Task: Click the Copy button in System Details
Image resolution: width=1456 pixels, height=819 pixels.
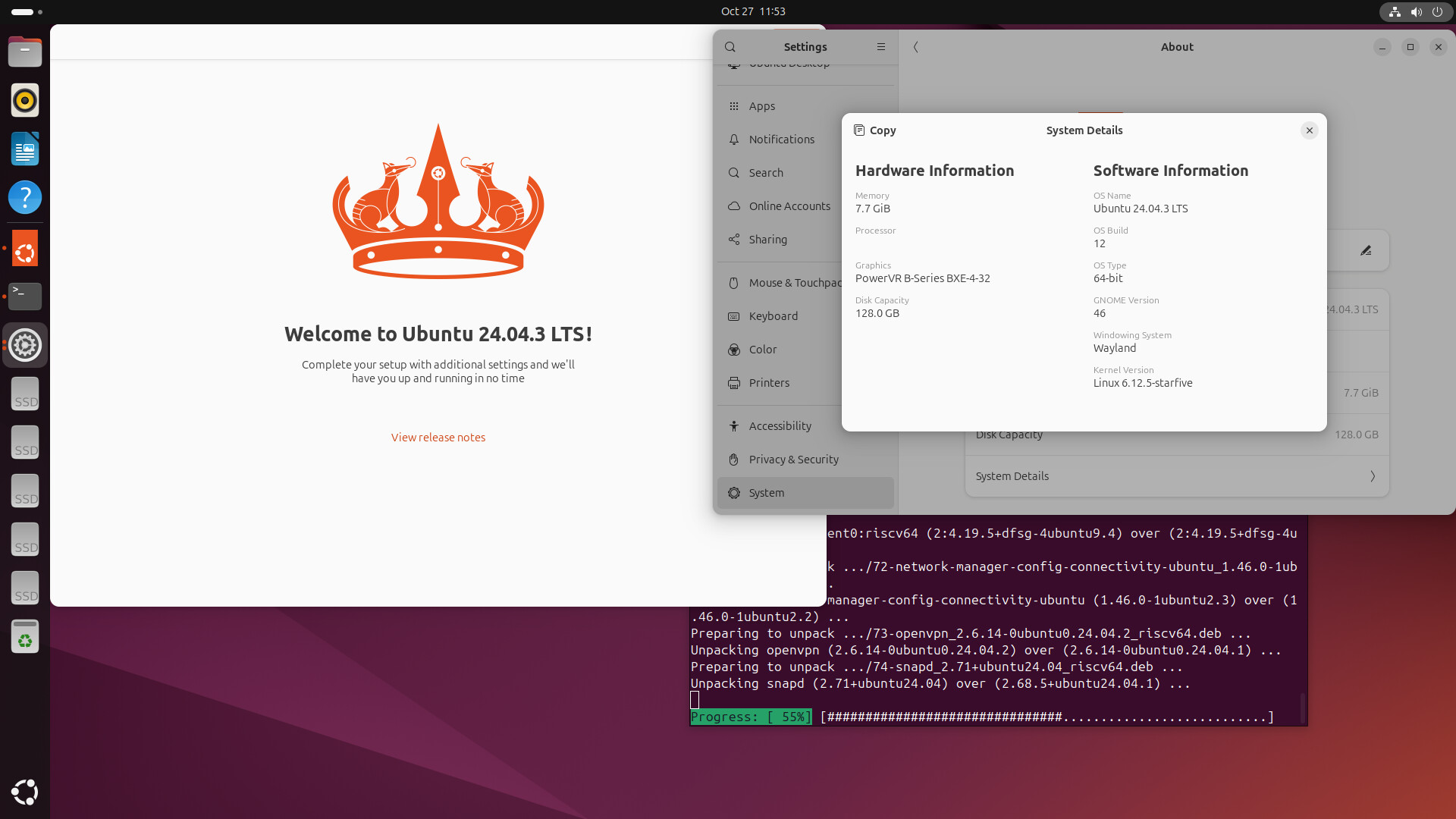Action: (x=874, y=130)
